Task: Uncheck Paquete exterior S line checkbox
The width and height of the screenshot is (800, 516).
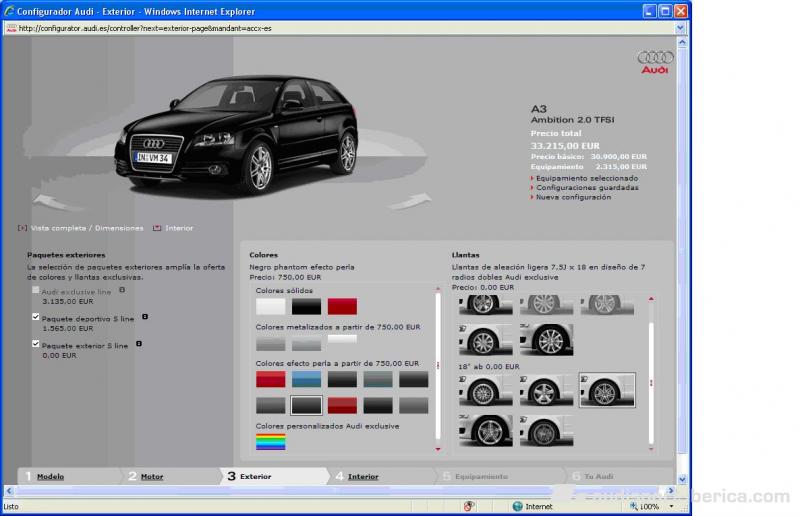Action: [36, 344]
